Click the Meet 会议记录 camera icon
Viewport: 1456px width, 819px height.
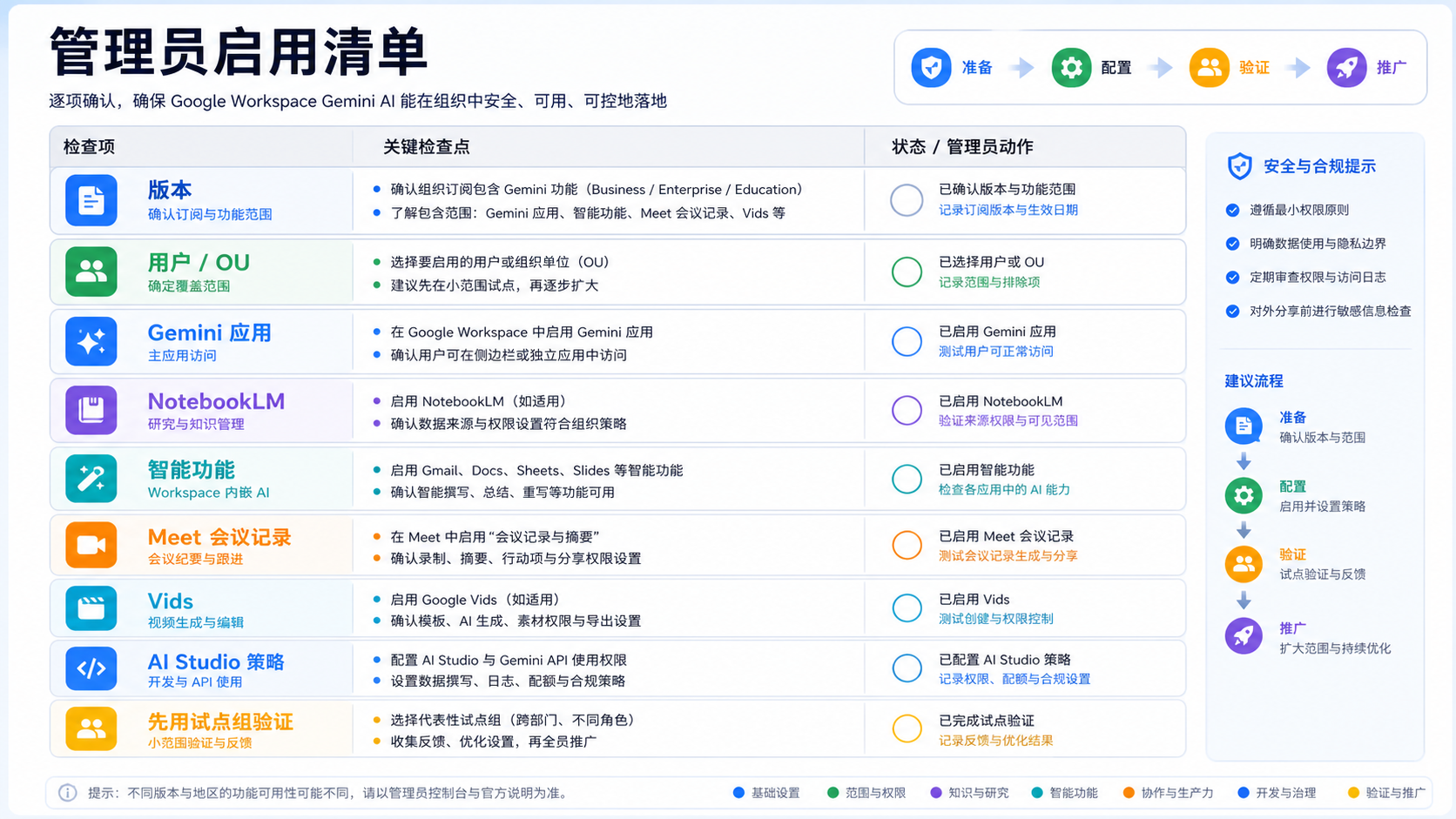tap(91, 545)
